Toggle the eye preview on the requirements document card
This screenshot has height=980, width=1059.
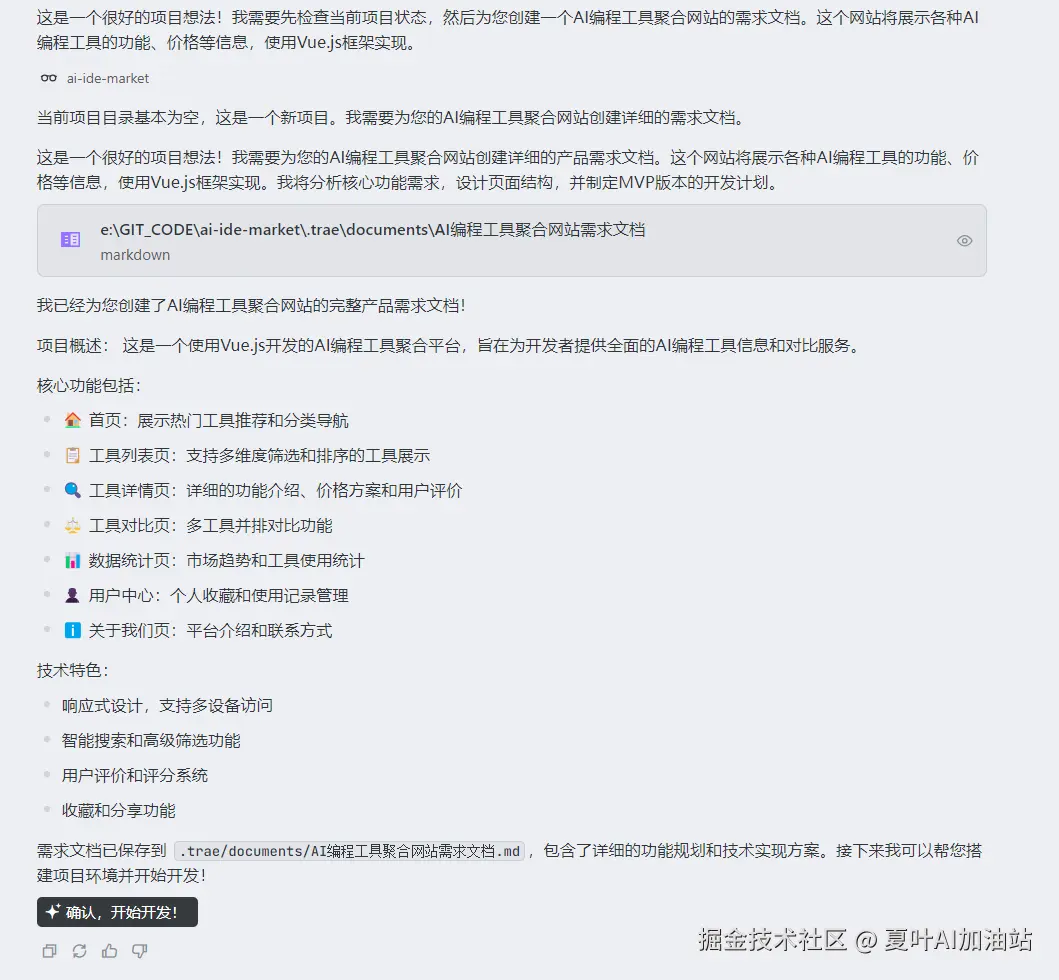click(x=963, y=240)
